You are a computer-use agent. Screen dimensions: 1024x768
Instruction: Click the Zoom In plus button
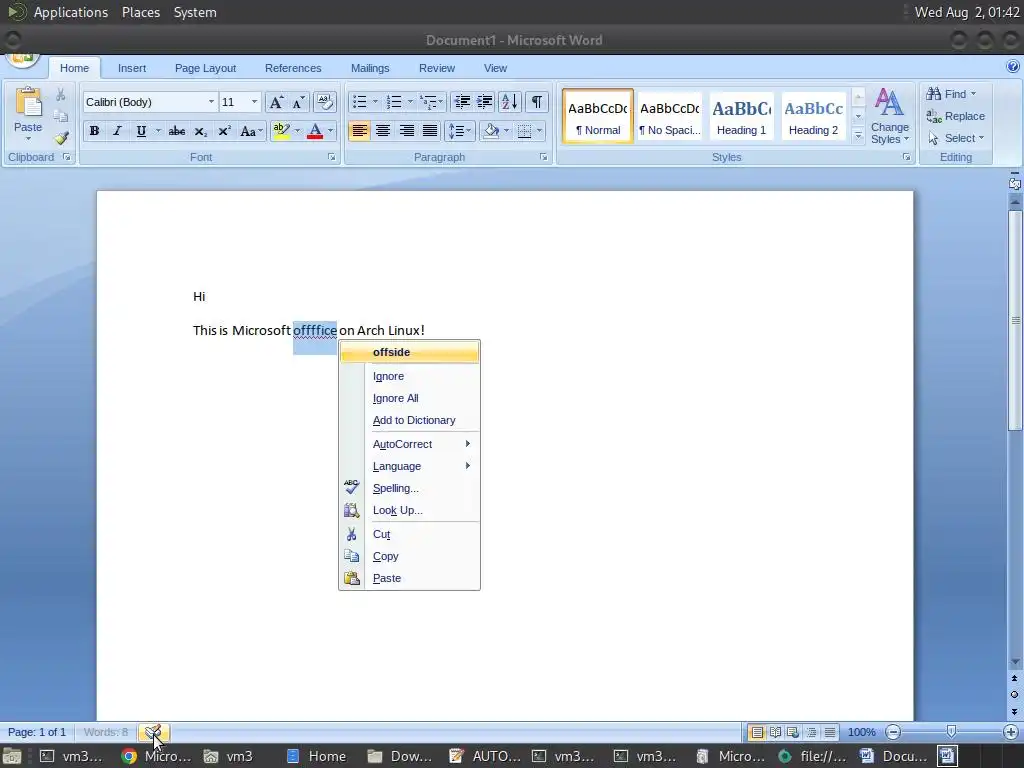coord(1011,732)
